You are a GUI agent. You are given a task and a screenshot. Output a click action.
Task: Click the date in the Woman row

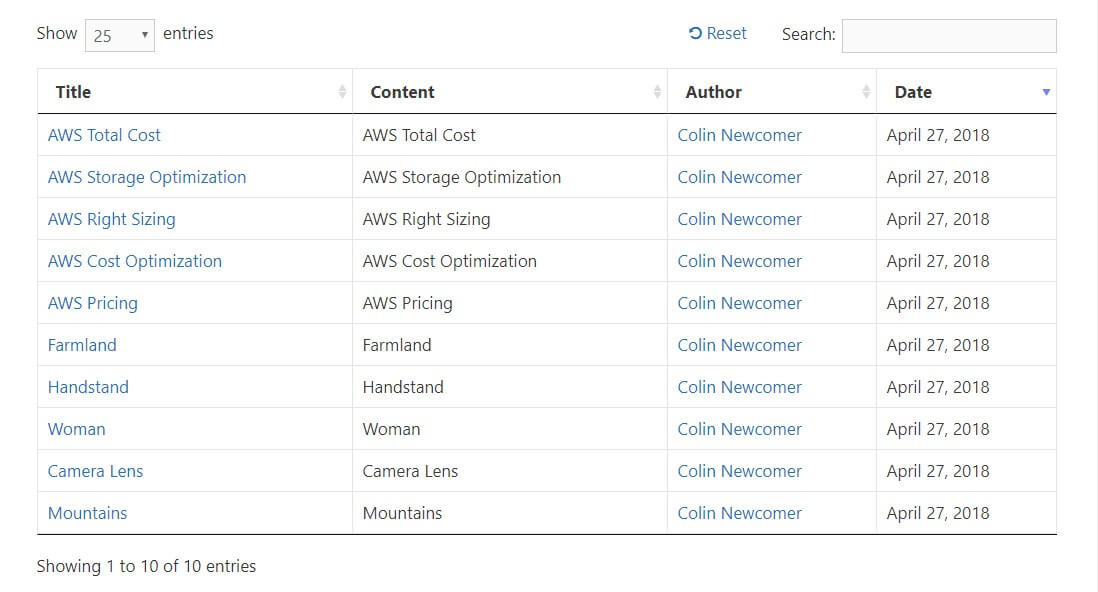[938, 429]
